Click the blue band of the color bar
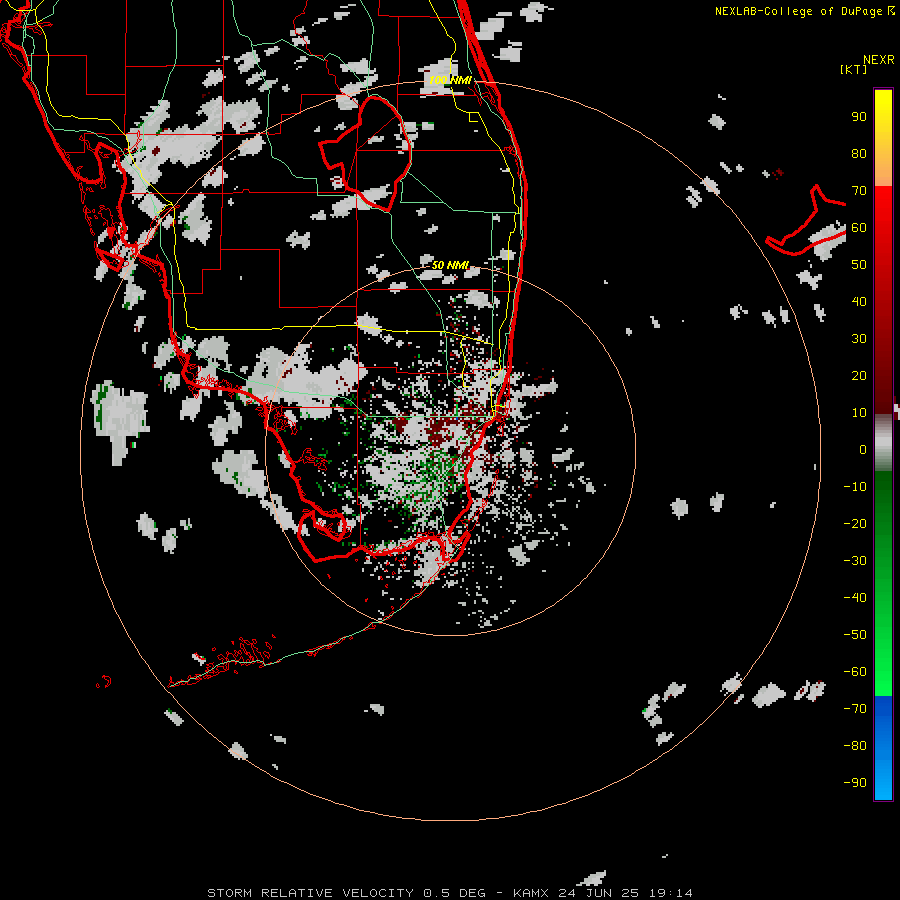 pos(883,748)
